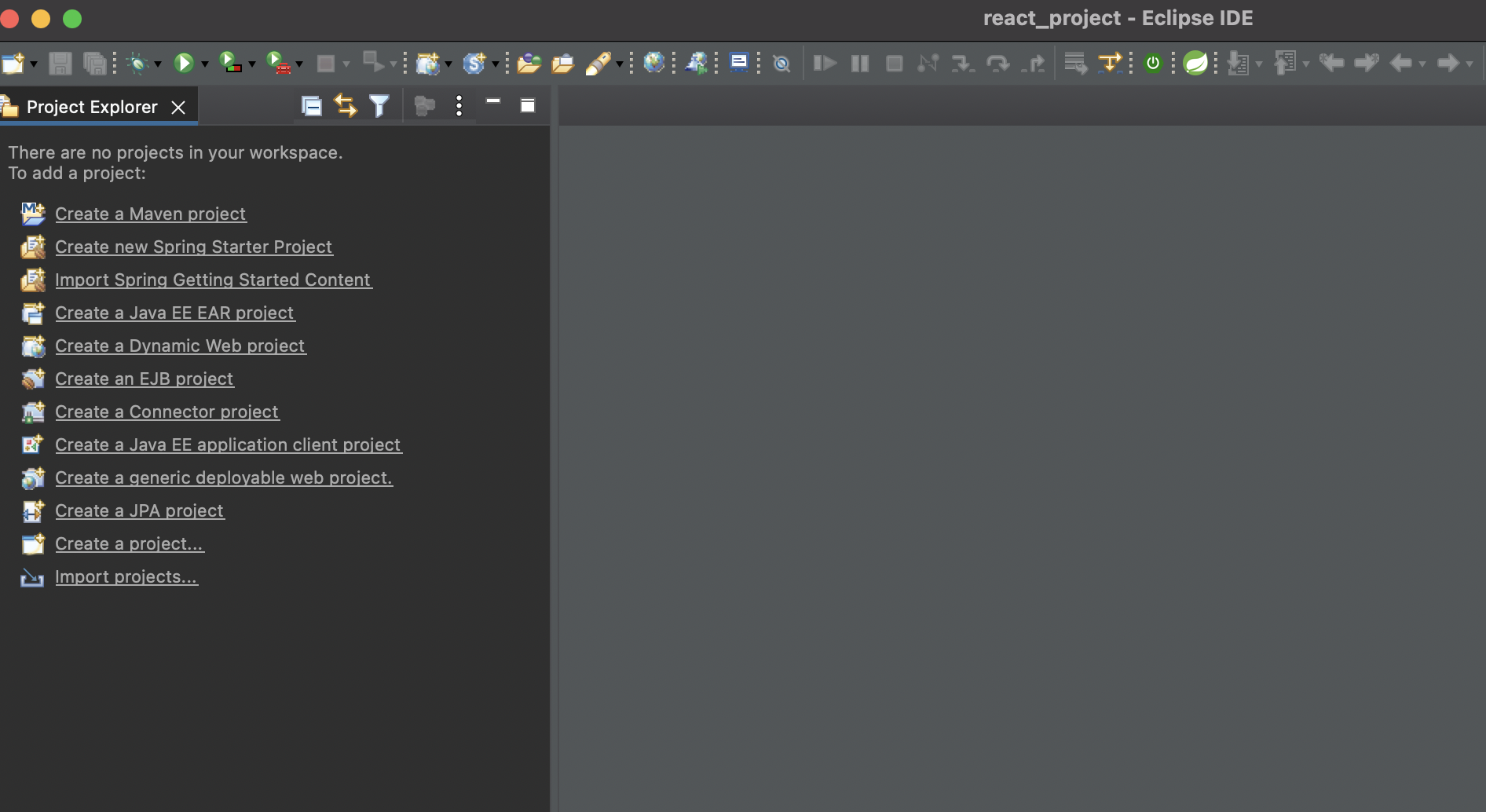Go to Next Edit Location icon
This screenshot has width=1486, height=812.
[1367, 63]
